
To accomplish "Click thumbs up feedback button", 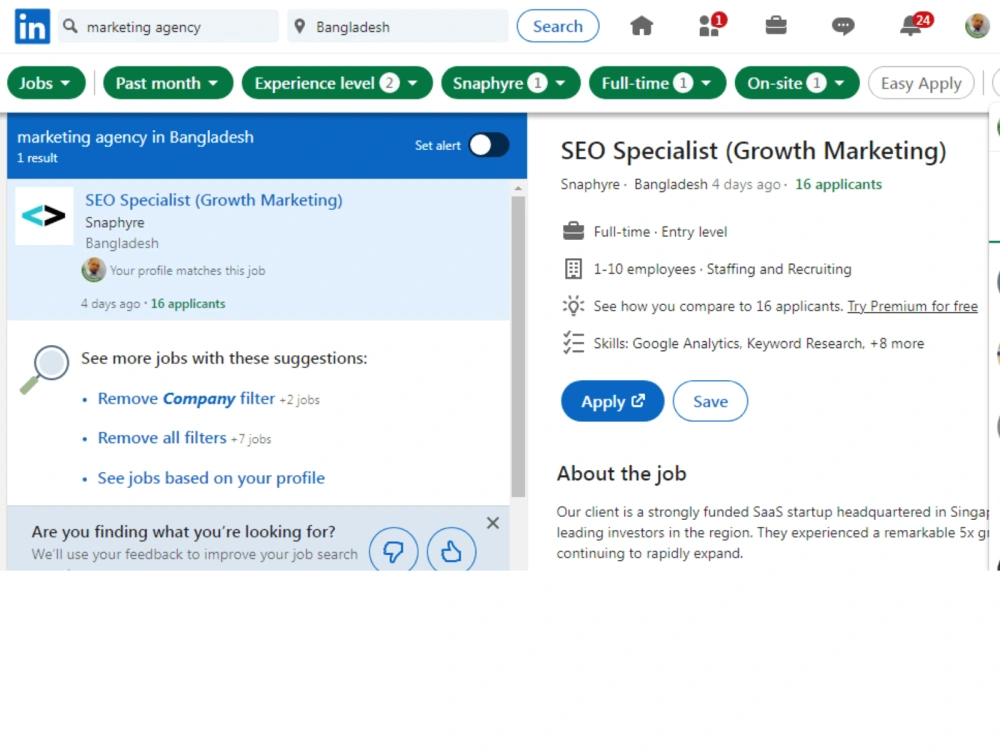I will click(x=451, y=551).
